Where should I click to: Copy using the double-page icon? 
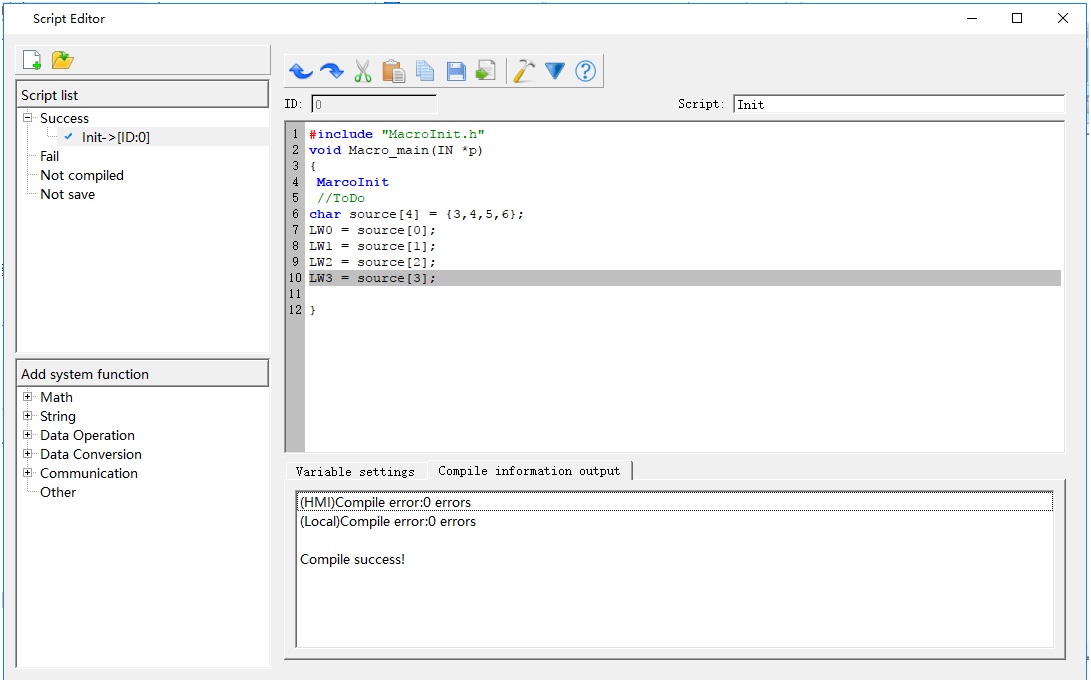pos(424,71)
